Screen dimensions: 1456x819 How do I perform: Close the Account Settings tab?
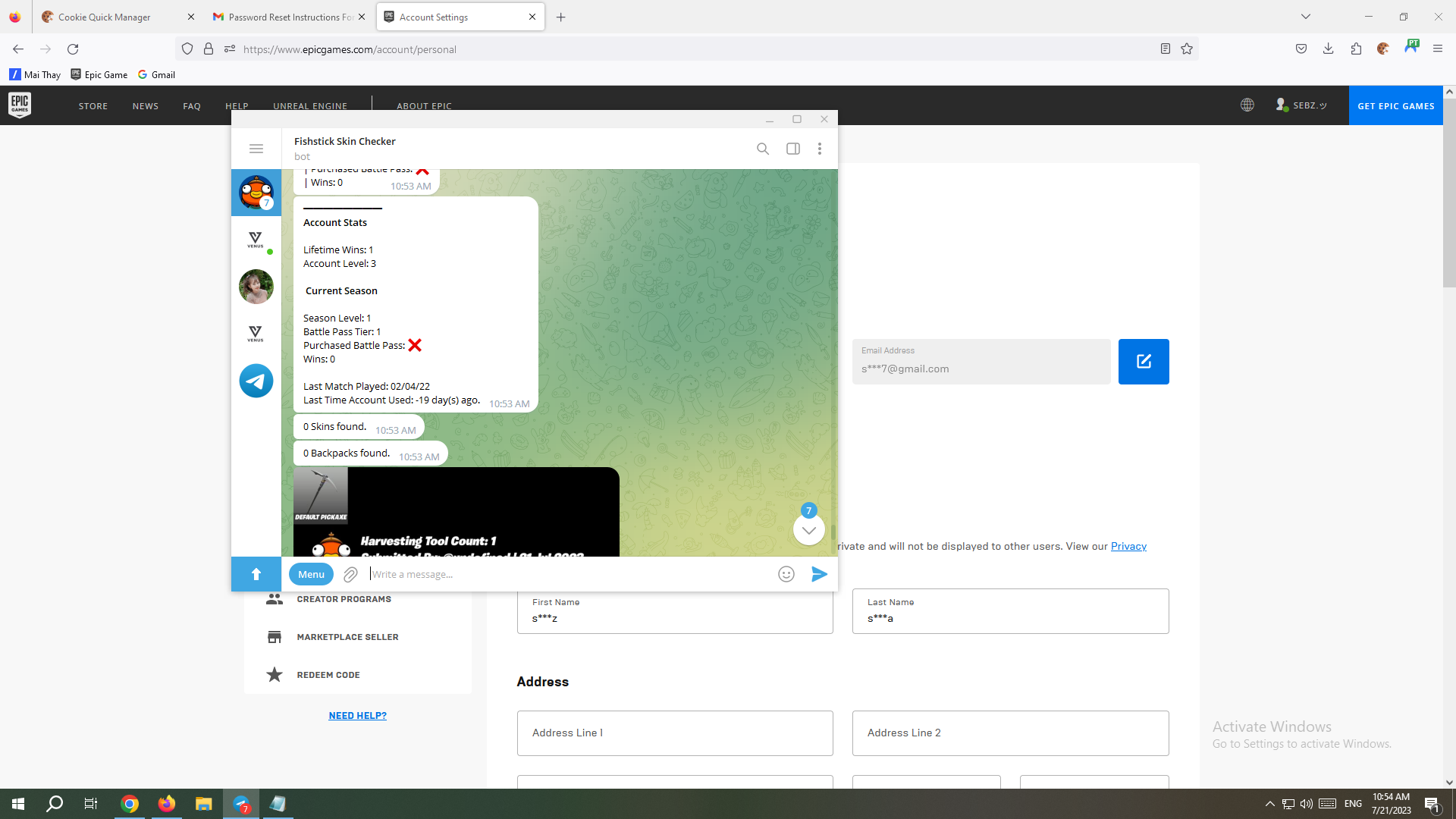(x=532, y=17)
